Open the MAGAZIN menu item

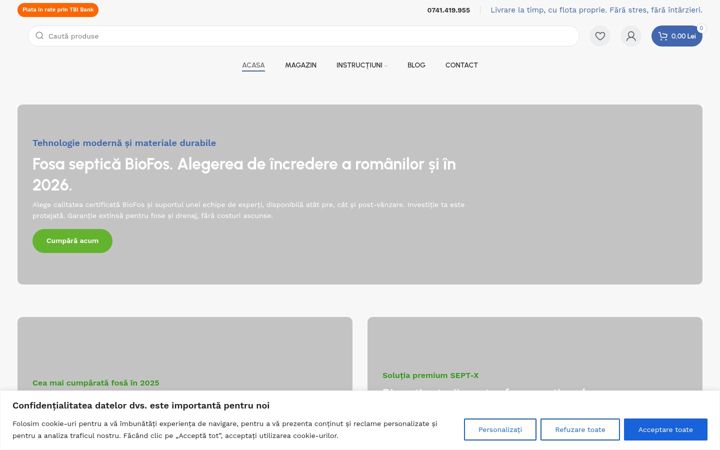301,65
